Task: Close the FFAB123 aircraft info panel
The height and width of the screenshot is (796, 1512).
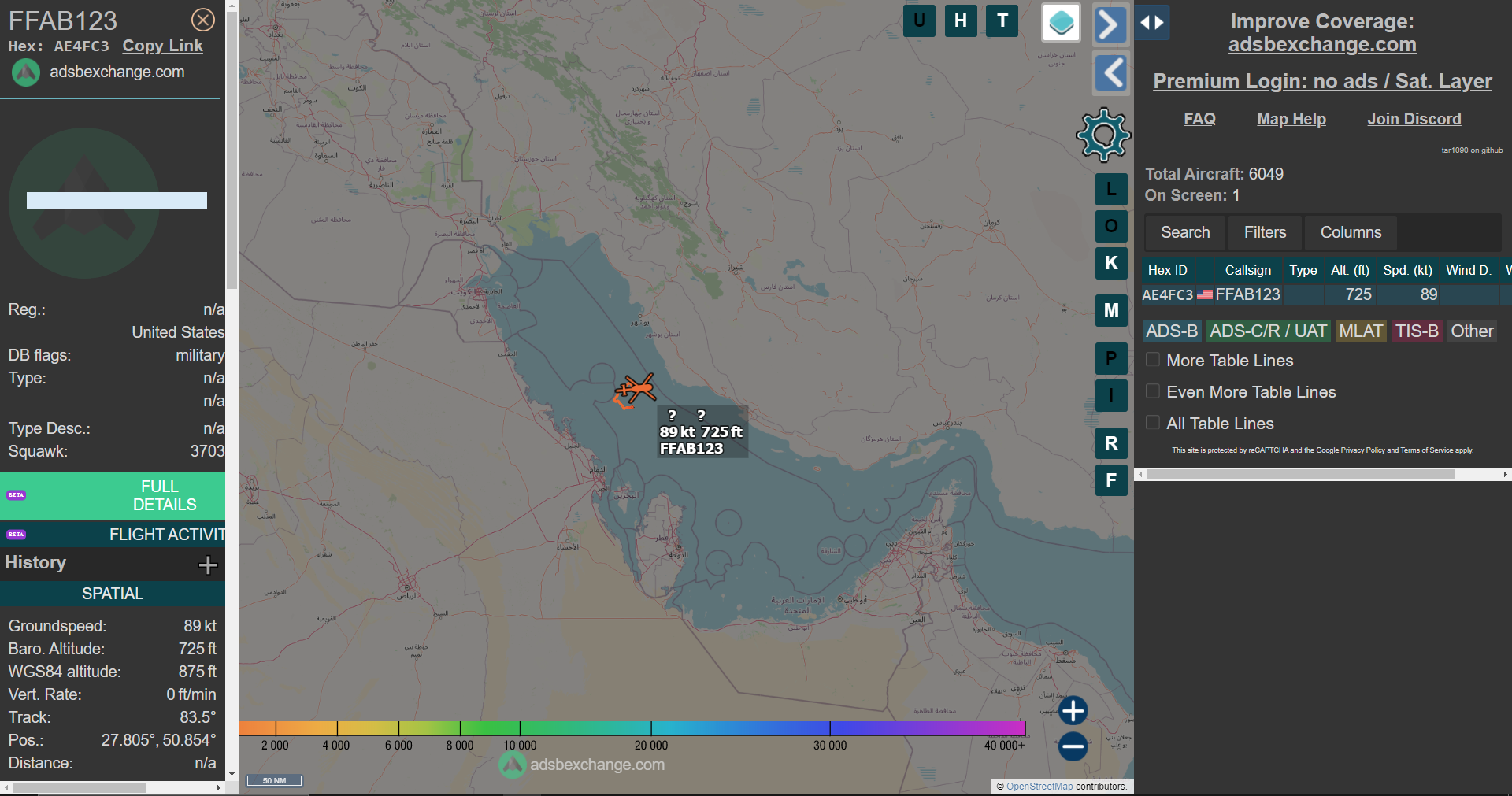Action: (203, 20)
